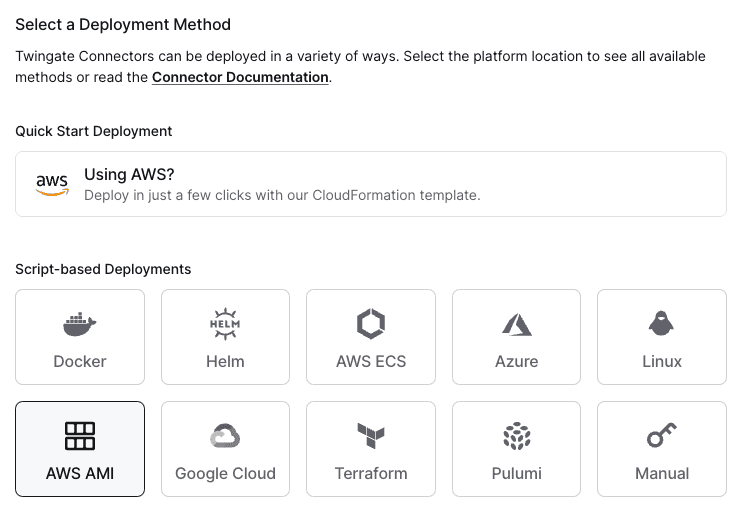Image resolution: width=746 pixels, height=515 pixels.
Task: Click the AWS logo in Quick Start
Action: pyautogui.click(x=52, y=184)
